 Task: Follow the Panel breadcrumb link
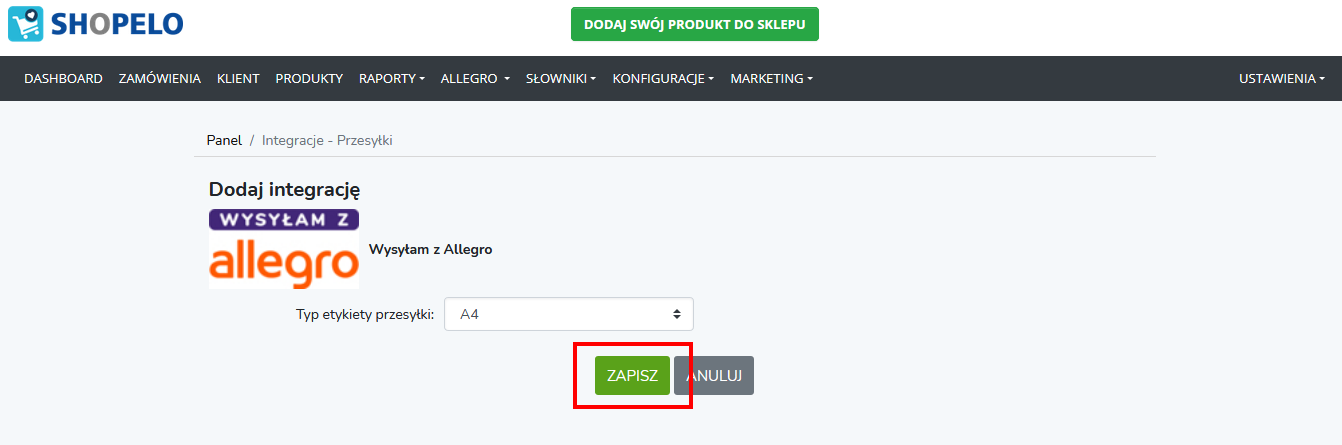click(x=224, y=140)
